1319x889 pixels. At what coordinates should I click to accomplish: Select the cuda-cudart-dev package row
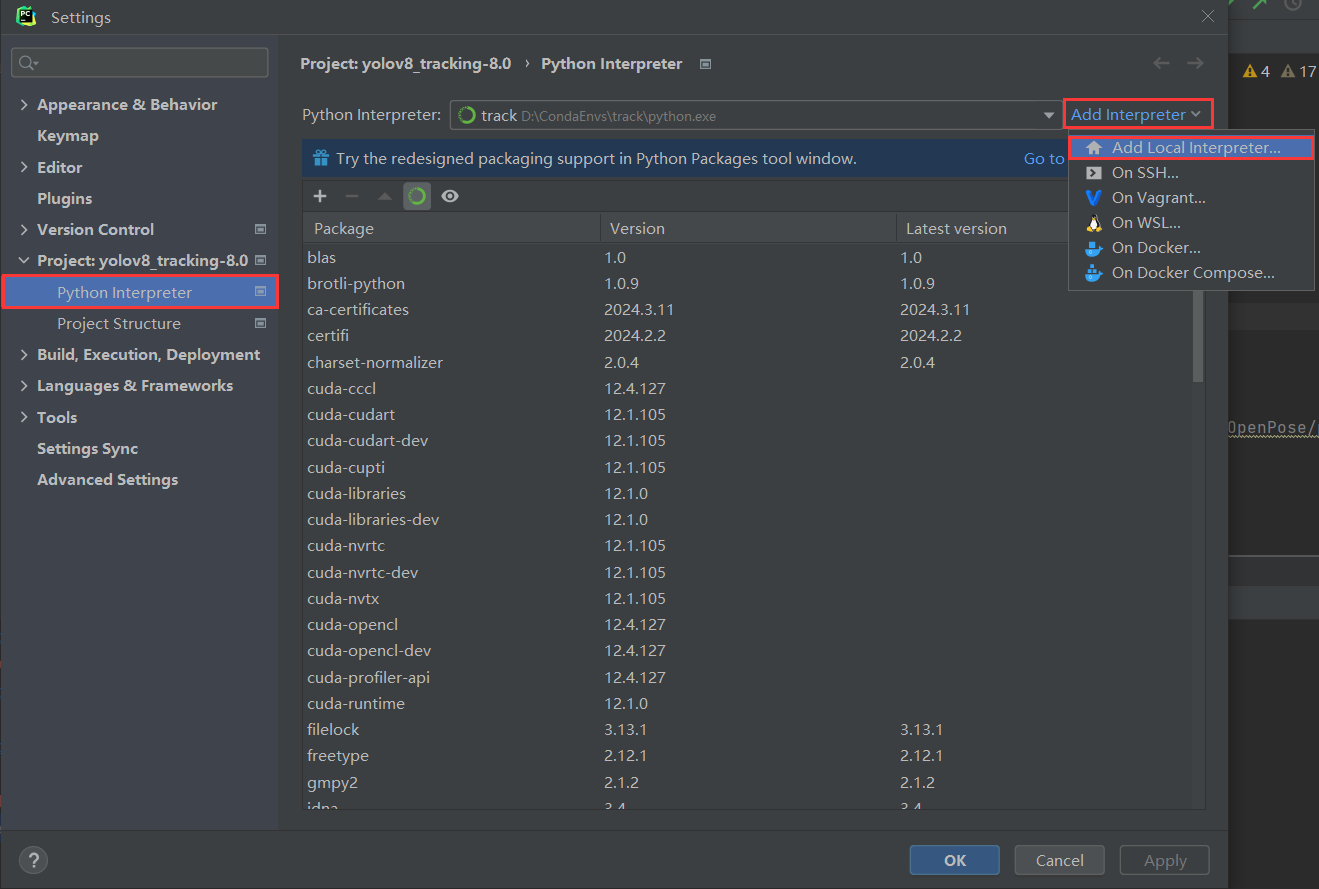(x=748, y=440)
